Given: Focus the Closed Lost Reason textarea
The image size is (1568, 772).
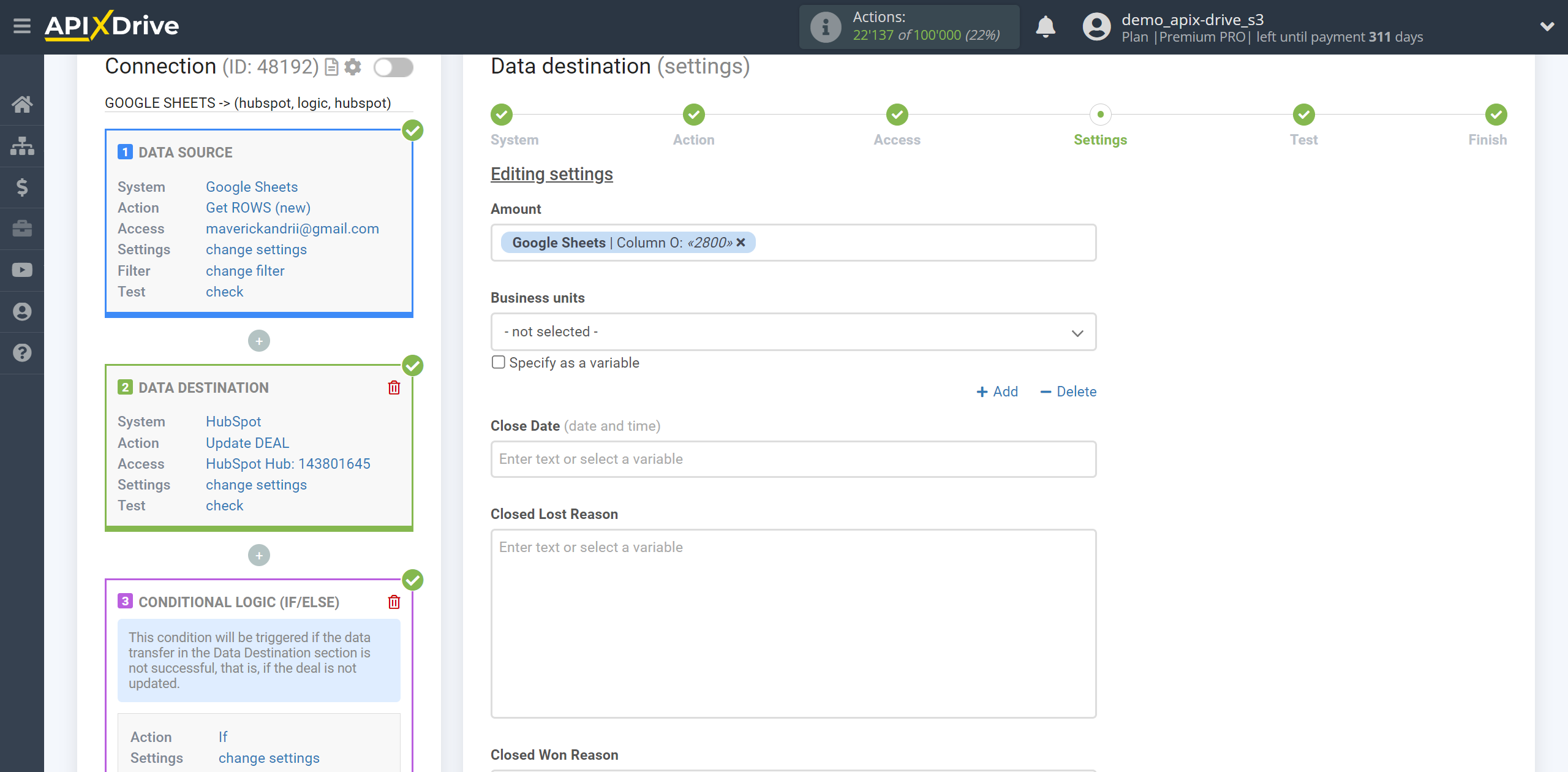Looking at the screenshot, I should tap(793, 624).
